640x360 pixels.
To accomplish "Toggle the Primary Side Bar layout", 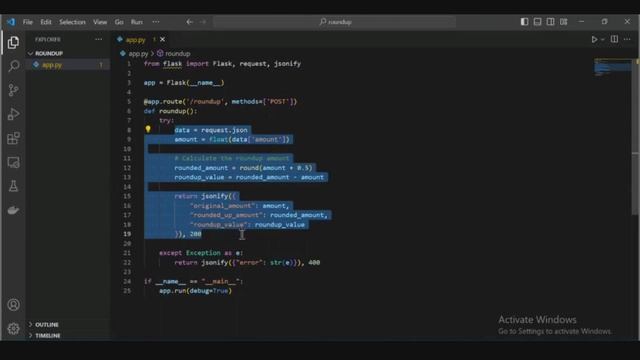I will (x=524, y=22).
